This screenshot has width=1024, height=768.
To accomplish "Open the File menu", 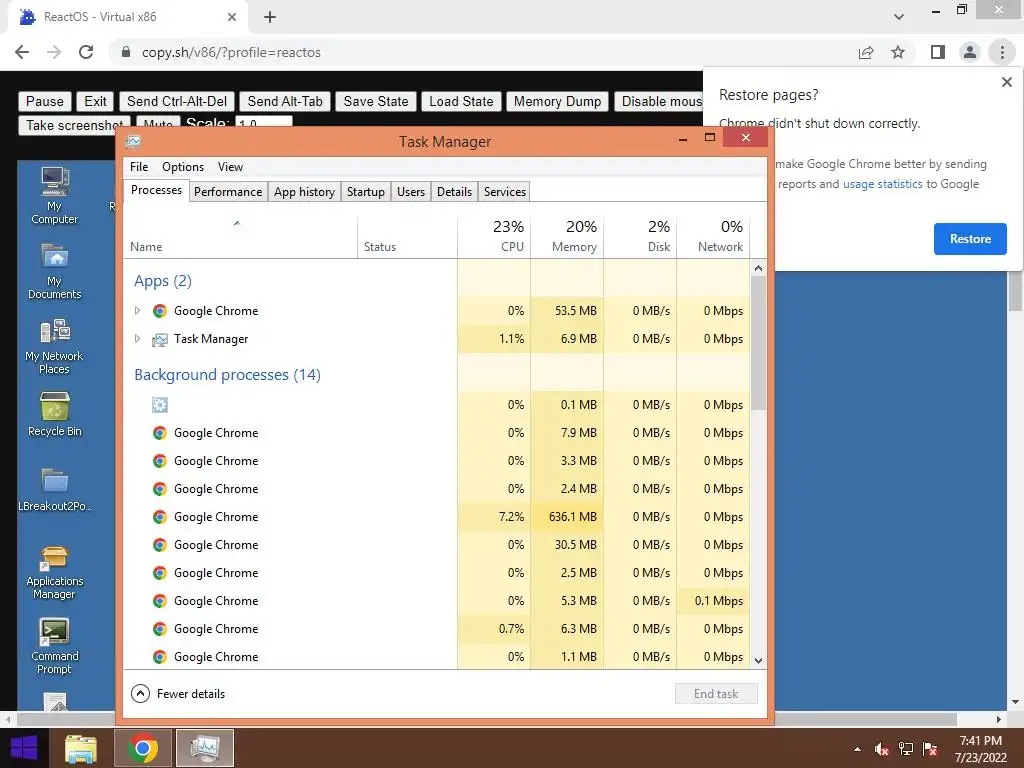I will (x=138, y=167).
